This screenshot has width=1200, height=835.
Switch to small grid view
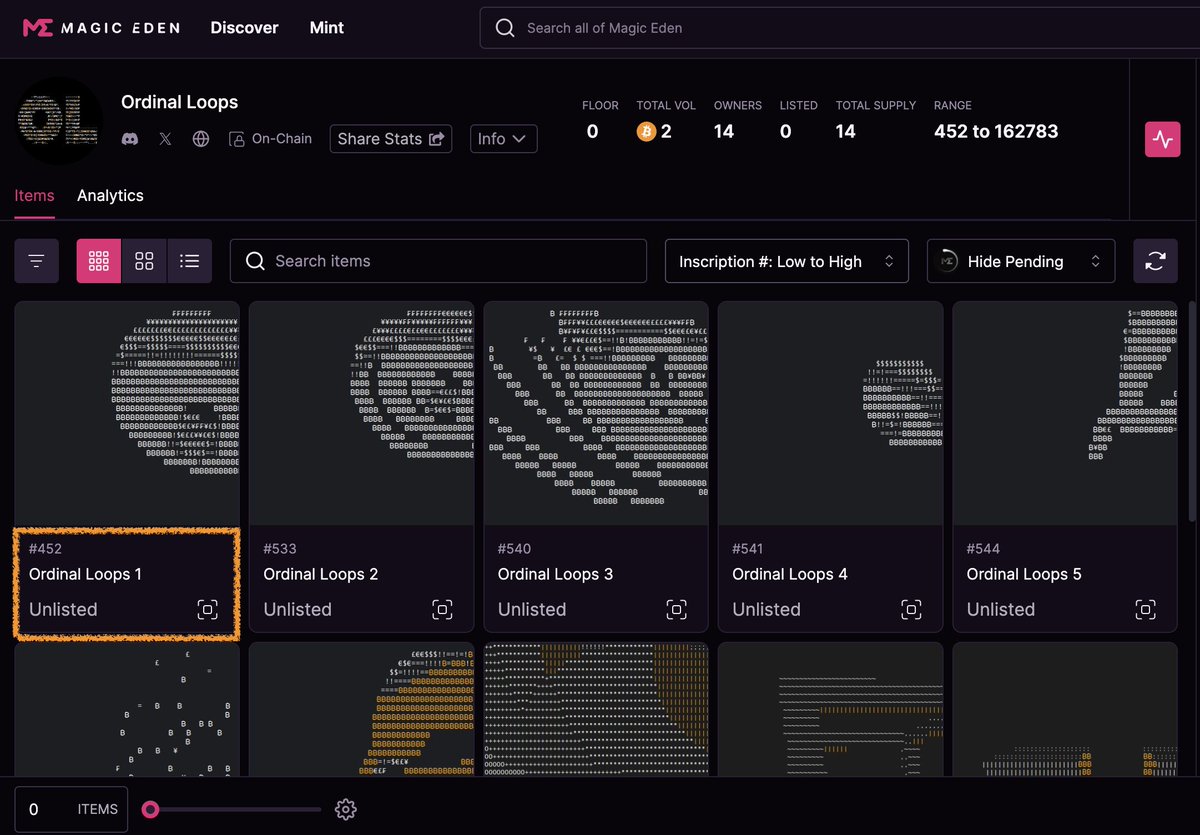(x=99, y=261)
